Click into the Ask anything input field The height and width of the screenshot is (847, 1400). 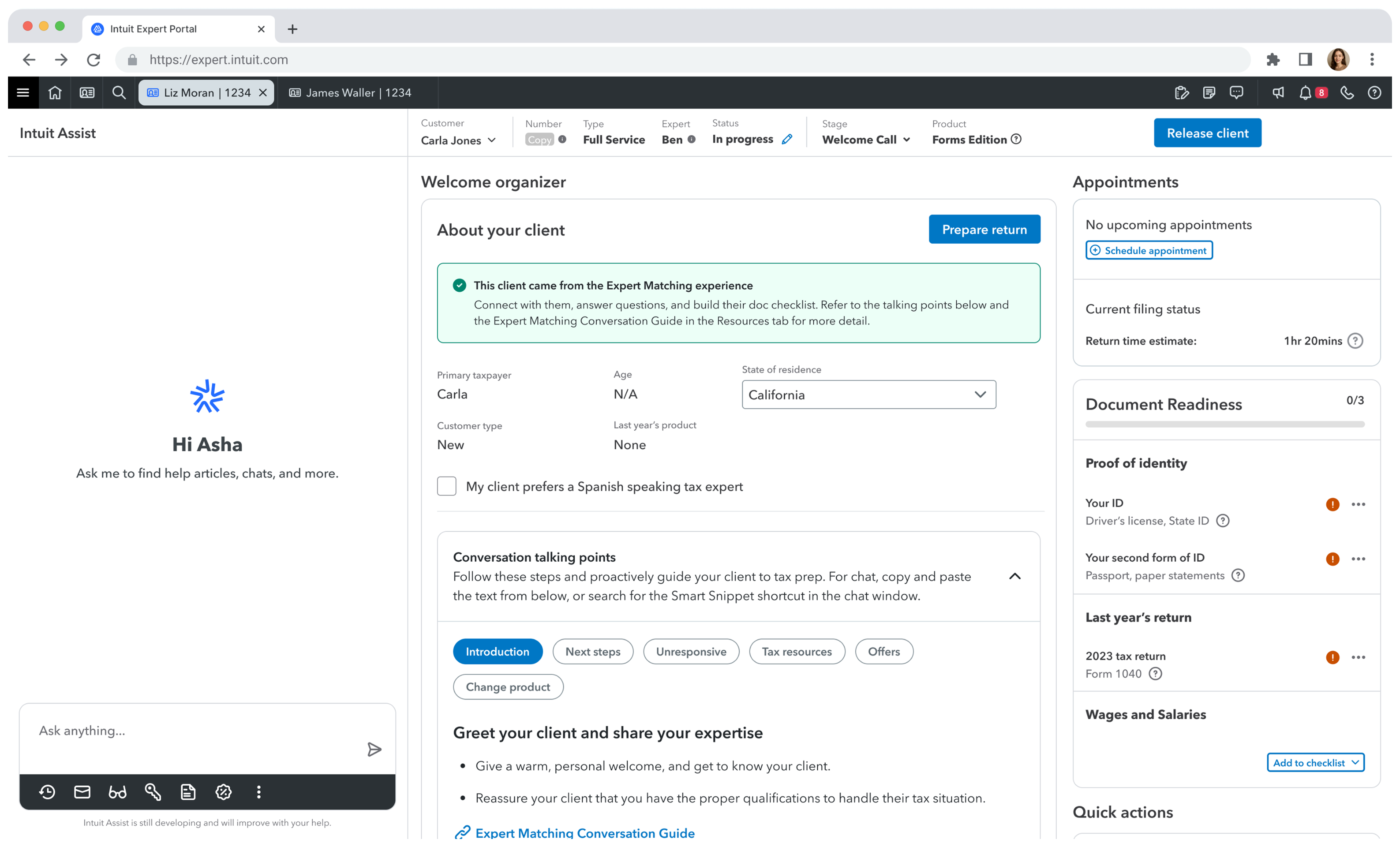click(x=193, y=731)
